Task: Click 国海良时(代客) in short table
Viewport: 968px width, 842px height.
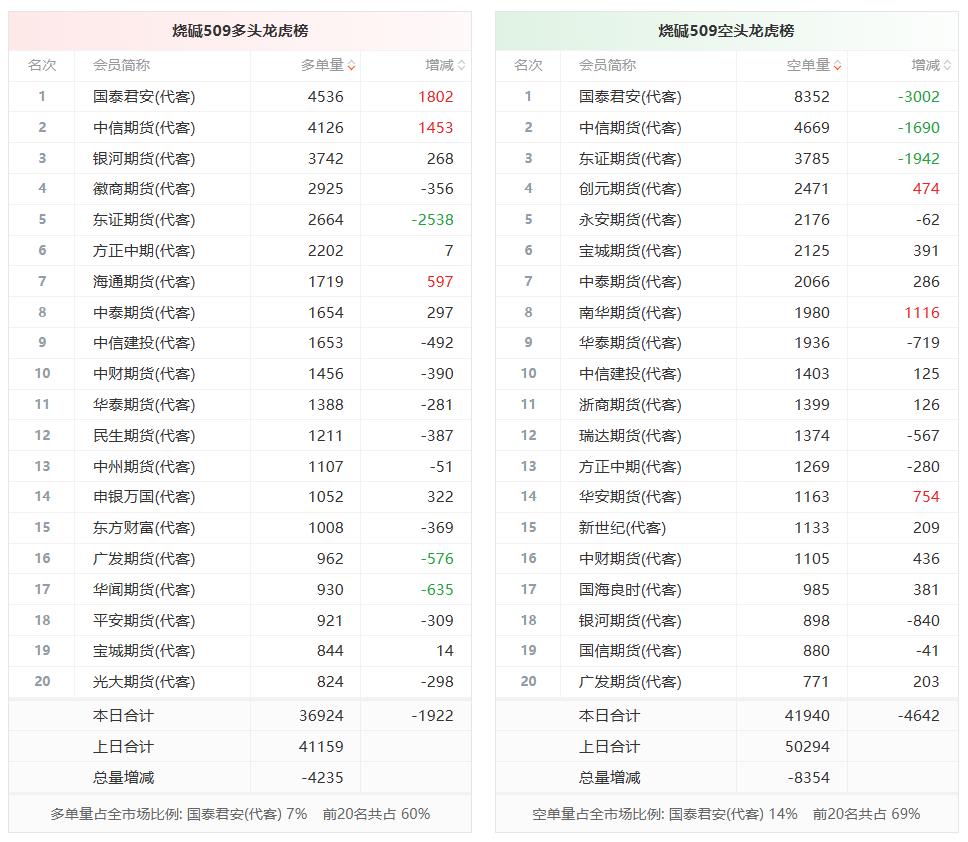Action: pos(630,590)
